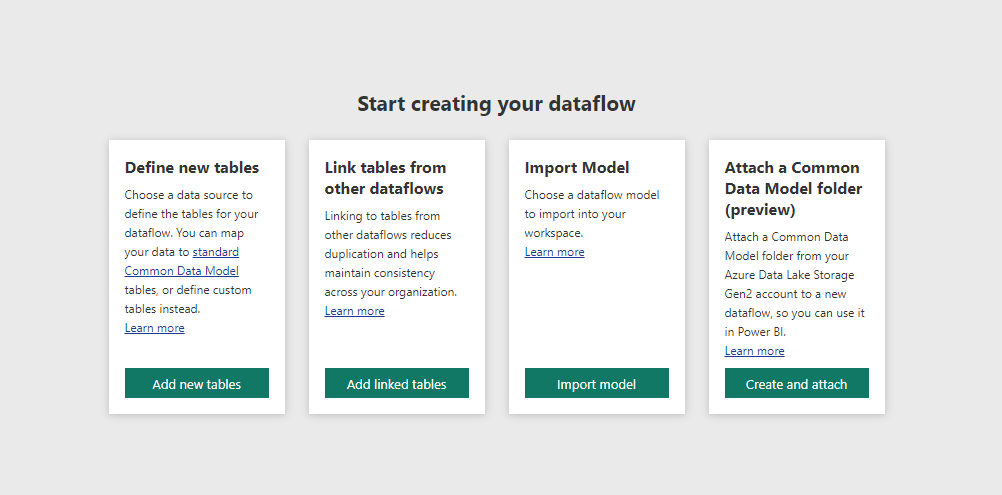Click the Link tables from other dataflows heading
Viewport: 1002px width, 495px height.
point(385,178)
